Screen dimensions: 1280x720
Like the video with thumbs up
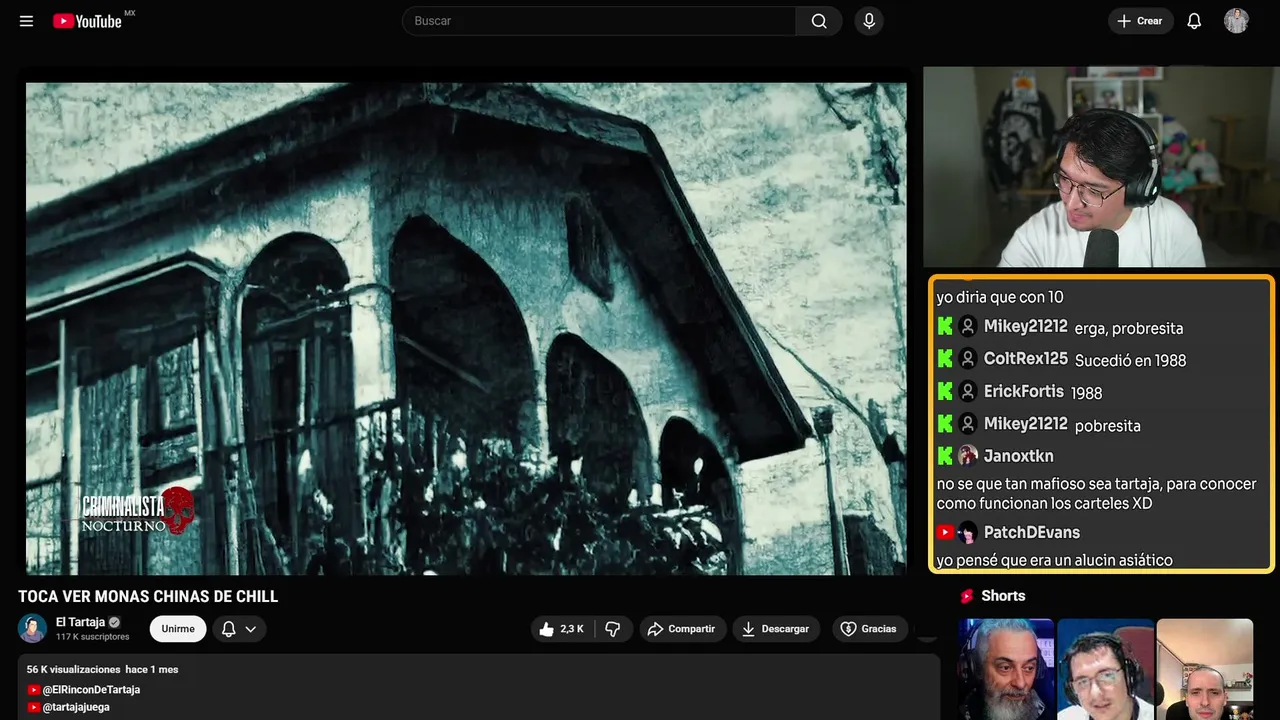tap(563, 629)
